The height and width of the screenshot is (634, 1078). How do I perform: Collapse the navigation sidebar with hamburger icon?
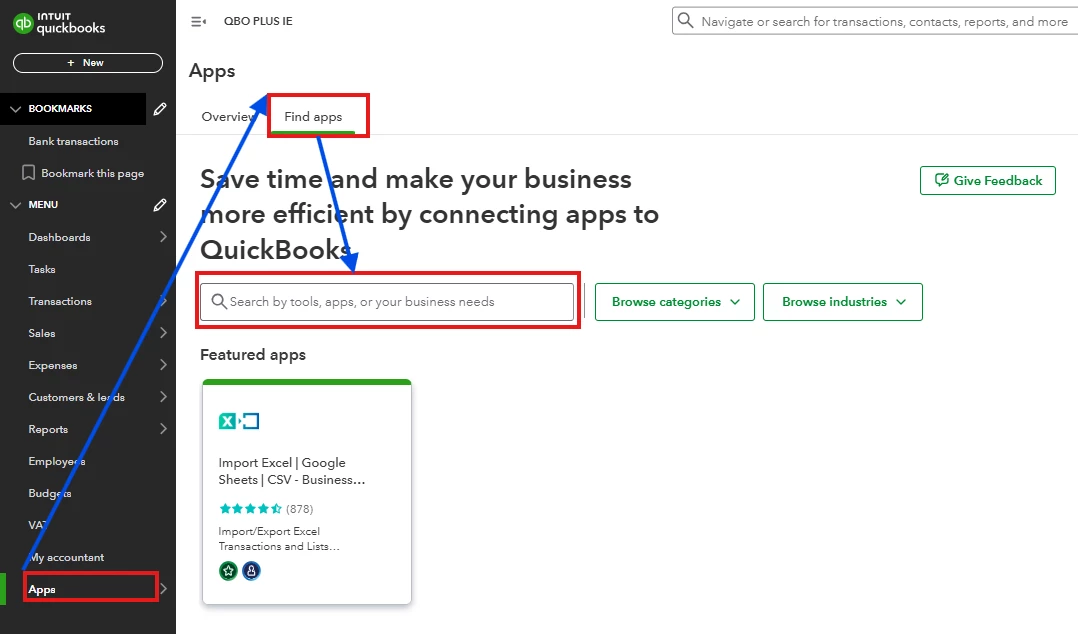[198, 21]
